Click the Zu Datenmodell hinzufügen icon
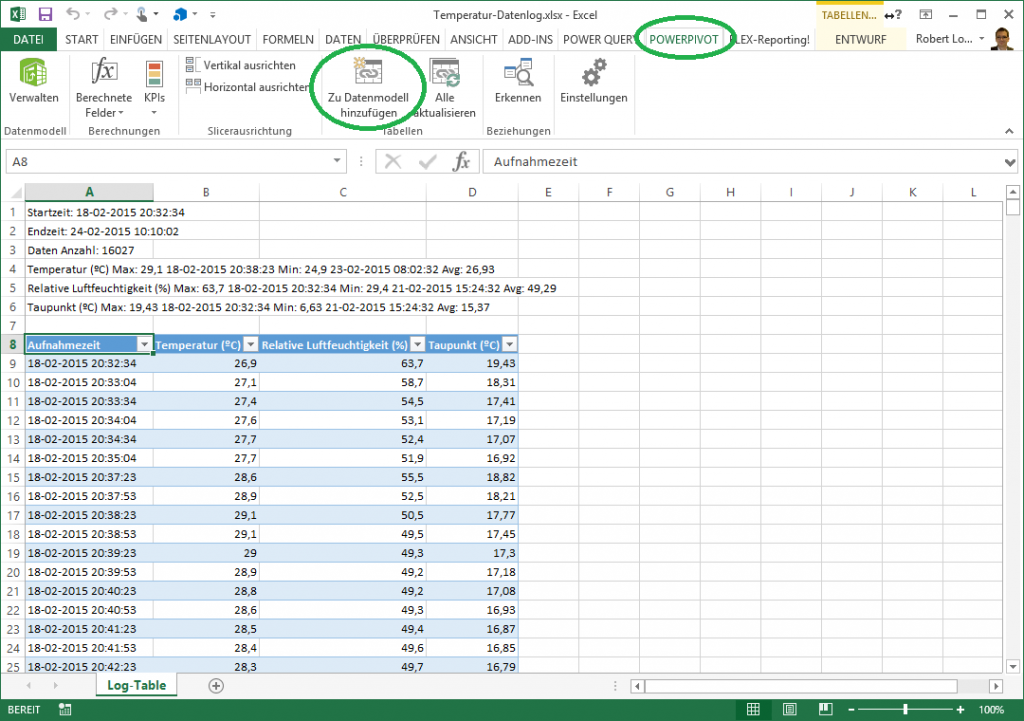Screen dimensions: 1024x721 (368, 73)
